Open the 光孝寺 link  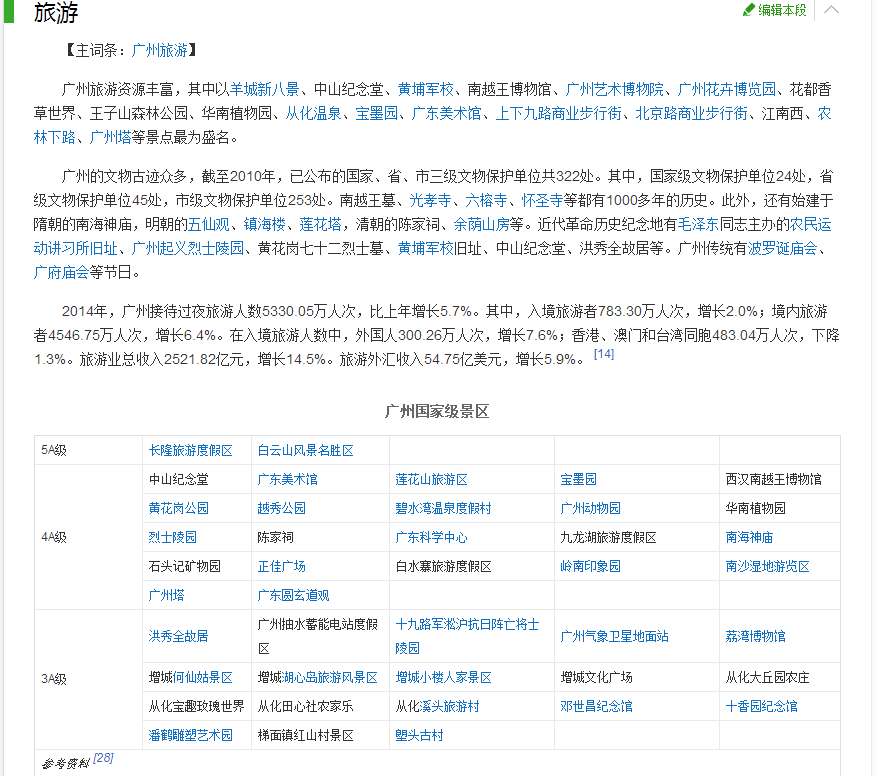430,201
